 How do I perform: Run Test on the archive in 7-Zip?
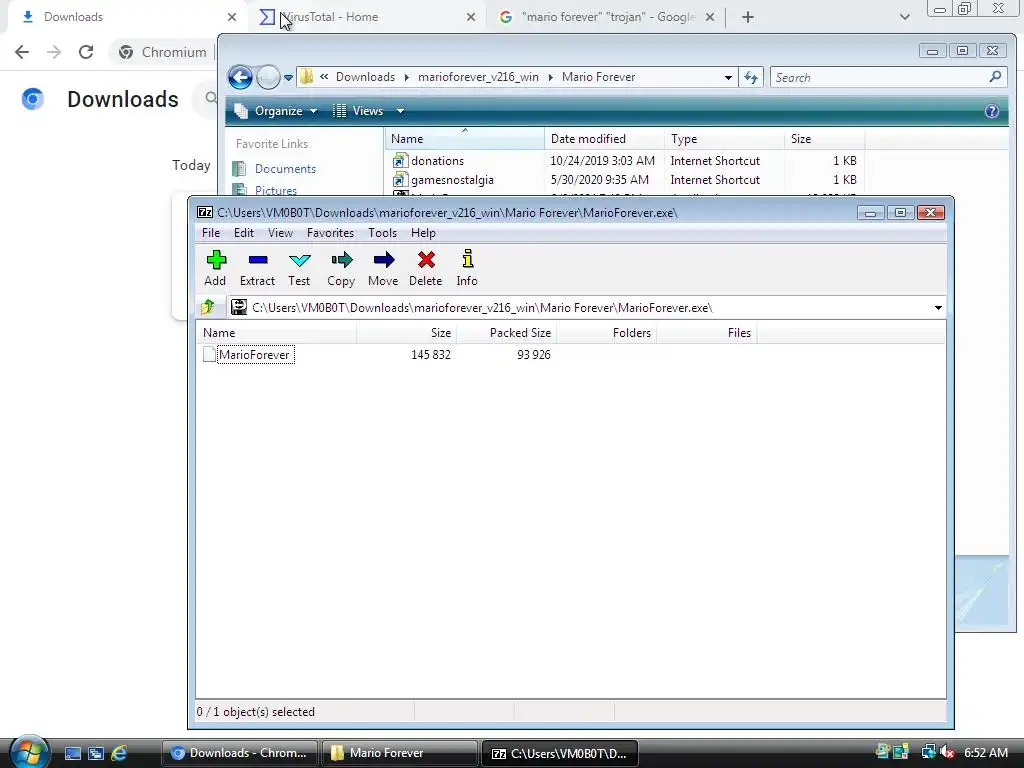pos(299,268)
